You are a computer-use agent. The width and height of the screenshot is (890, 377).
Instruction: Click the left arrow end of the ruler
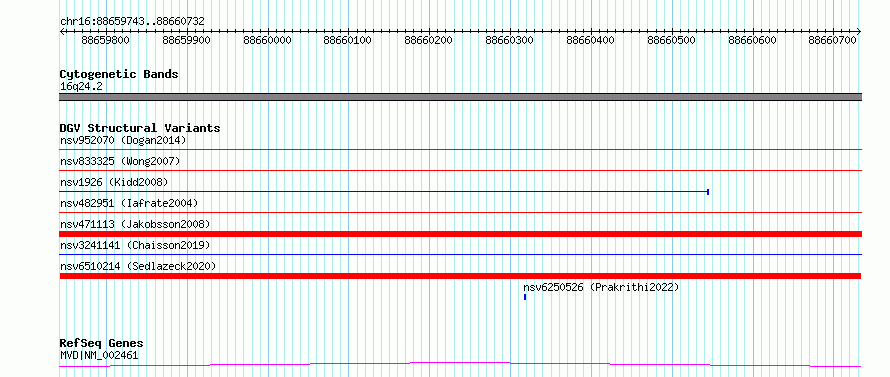(62, 31)
